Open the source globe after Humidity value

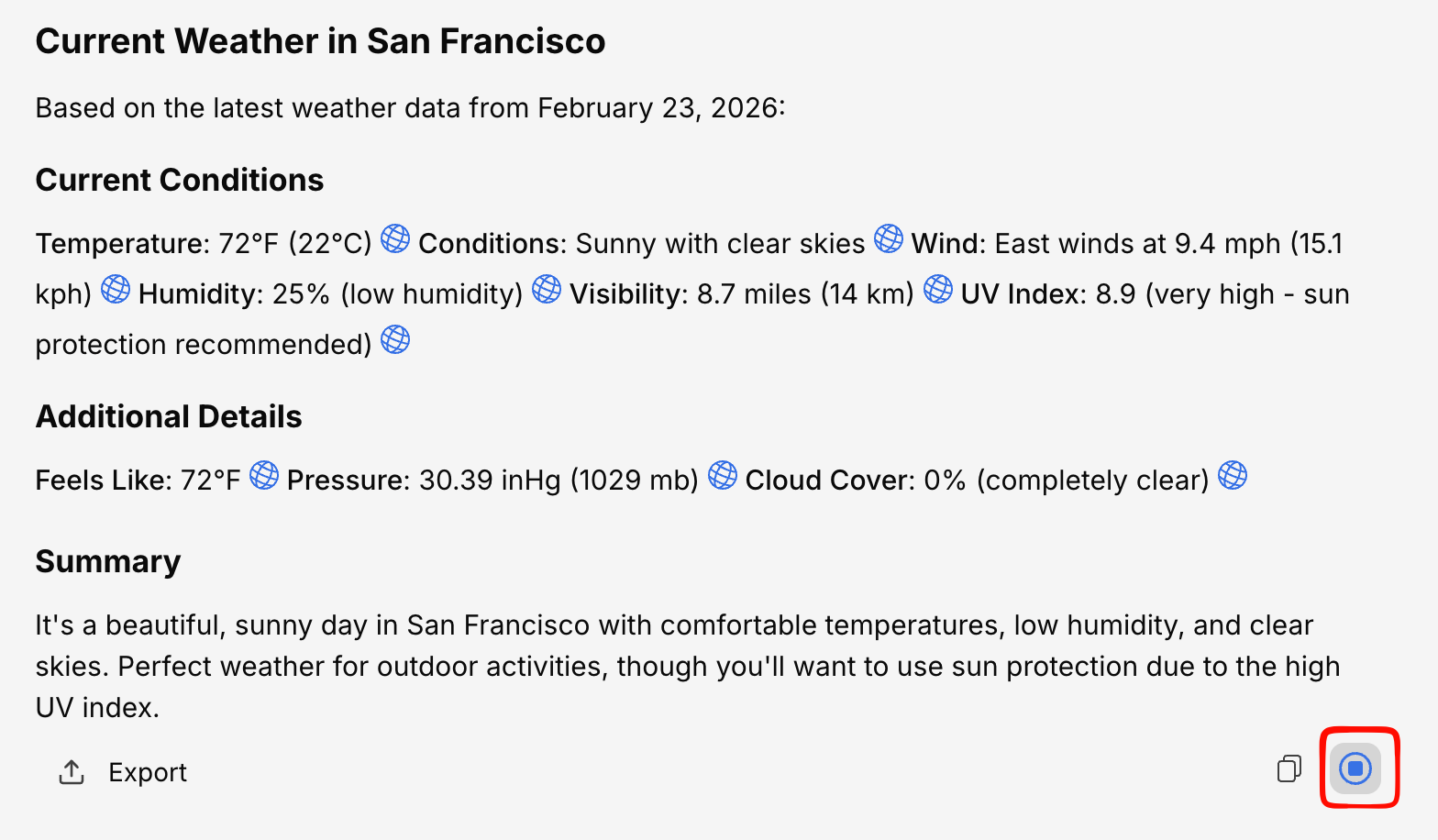click(x=547, y=289)
